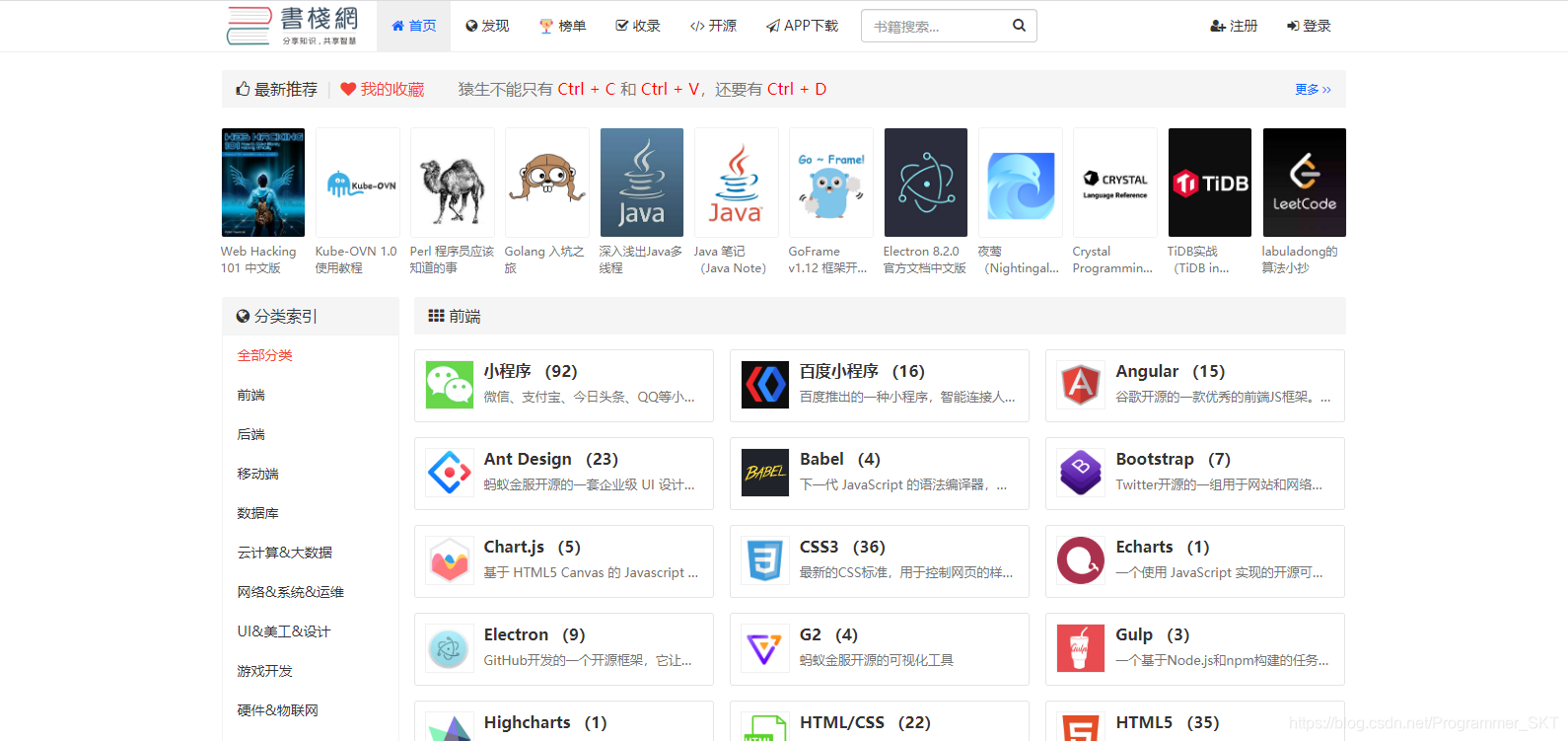
Task: Open Ant Design (23) category title
Action: coord(551,459)
